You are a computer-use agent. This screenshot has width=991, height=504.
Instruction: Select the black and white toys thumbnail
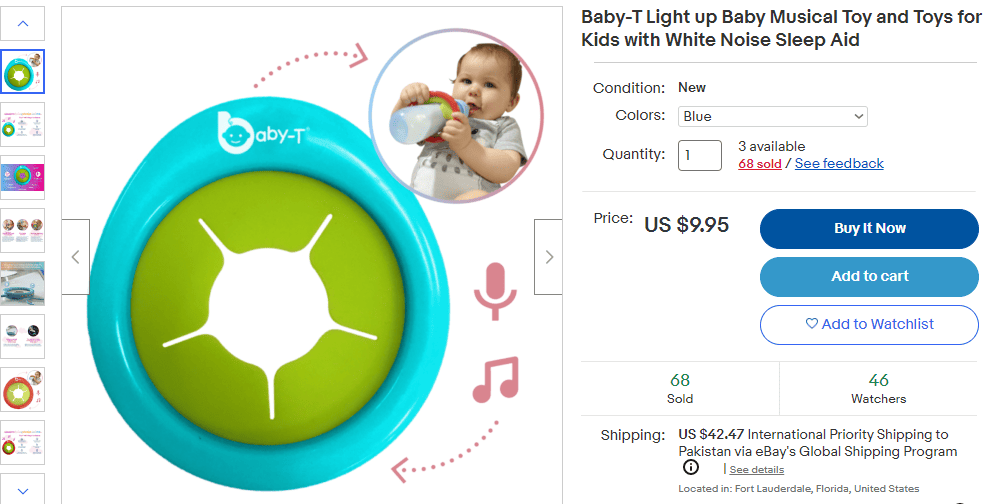click(23, 337)
